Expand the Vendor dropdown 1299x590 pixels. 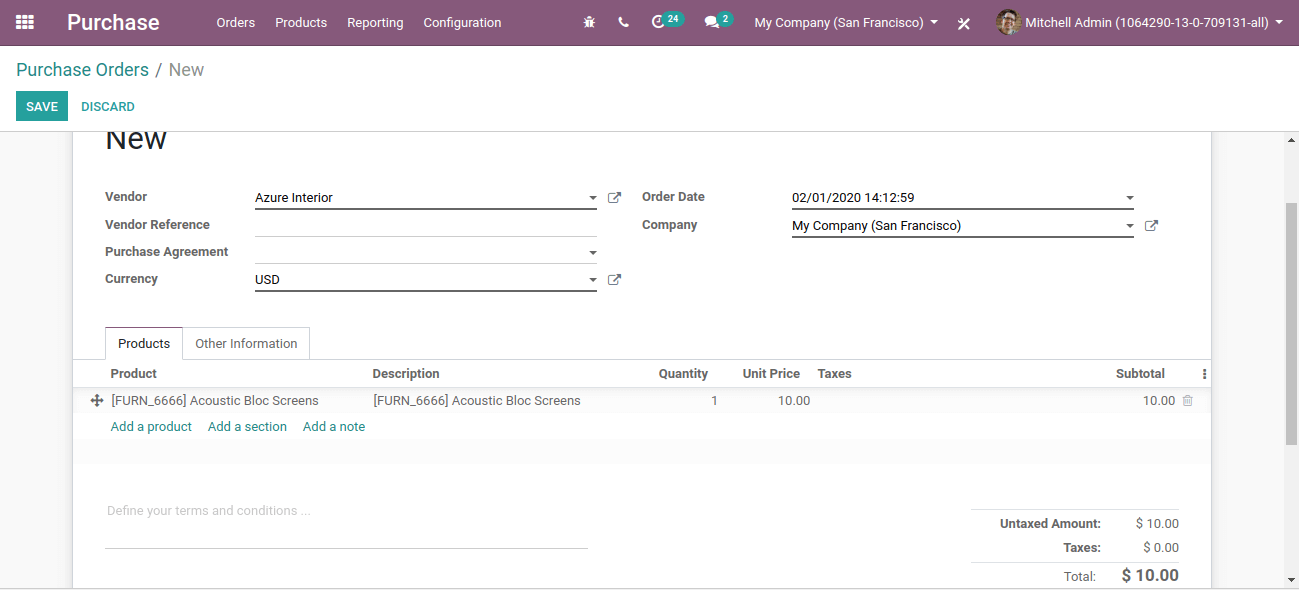(592, 198)
